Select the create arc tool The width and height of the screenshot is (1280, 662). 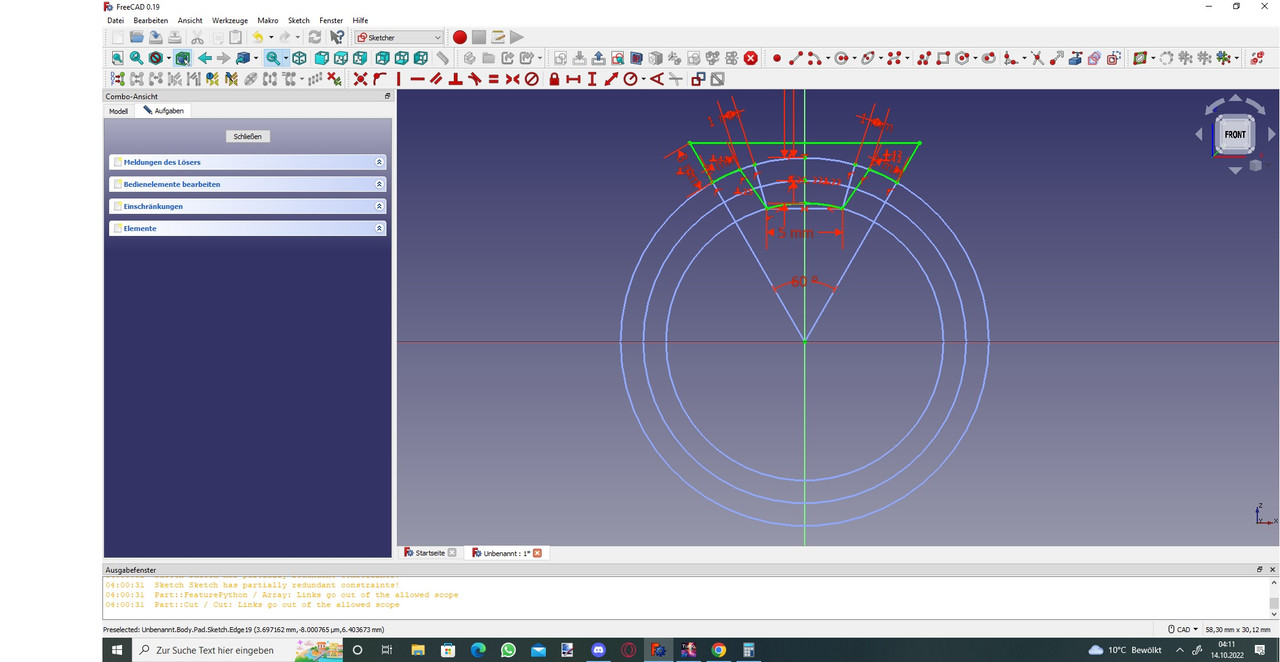814,58
